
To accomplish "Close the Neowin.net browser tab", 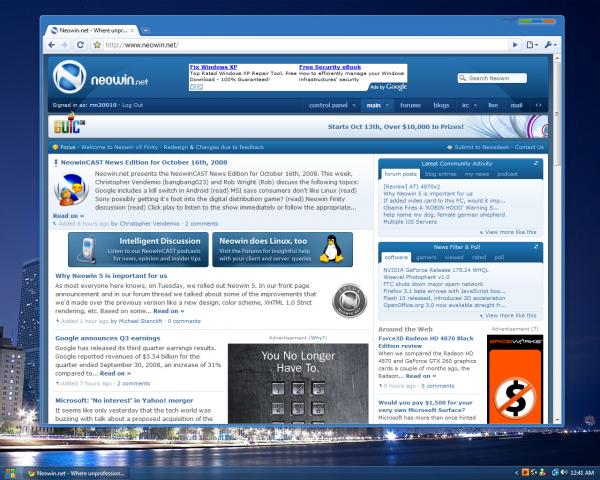I will coord(132,30).
